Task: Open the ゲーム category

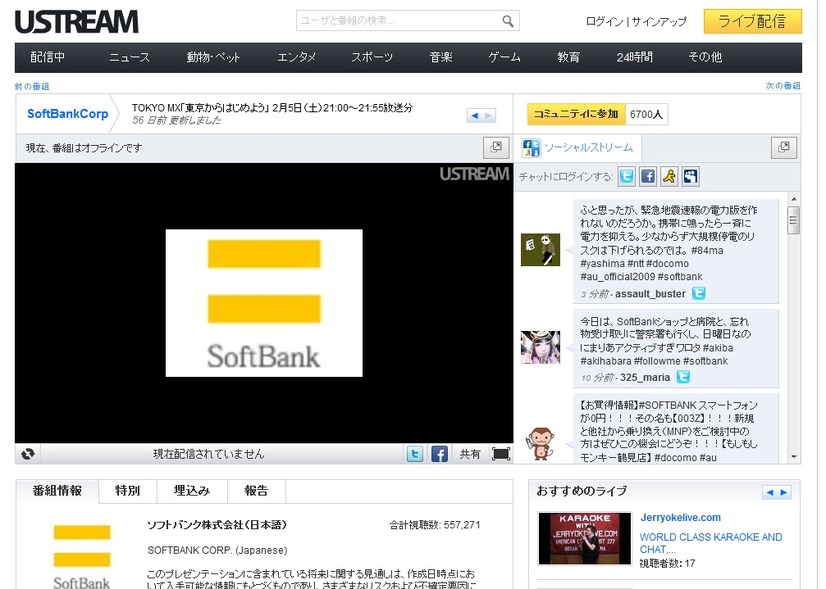Action: [504, 57]
